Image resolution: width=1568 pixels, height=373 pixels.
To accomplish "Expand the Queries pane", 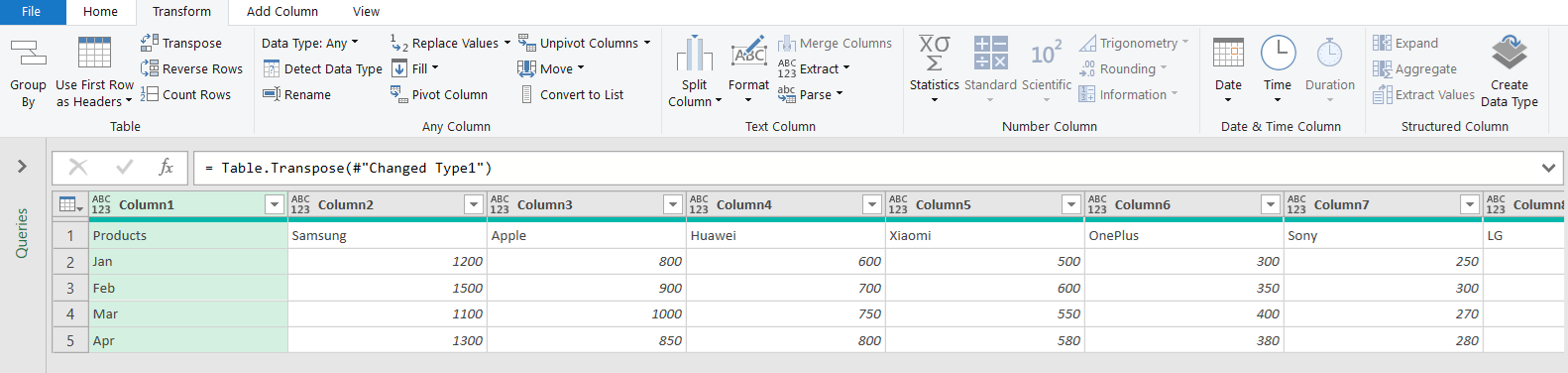I will coord(22,167).
